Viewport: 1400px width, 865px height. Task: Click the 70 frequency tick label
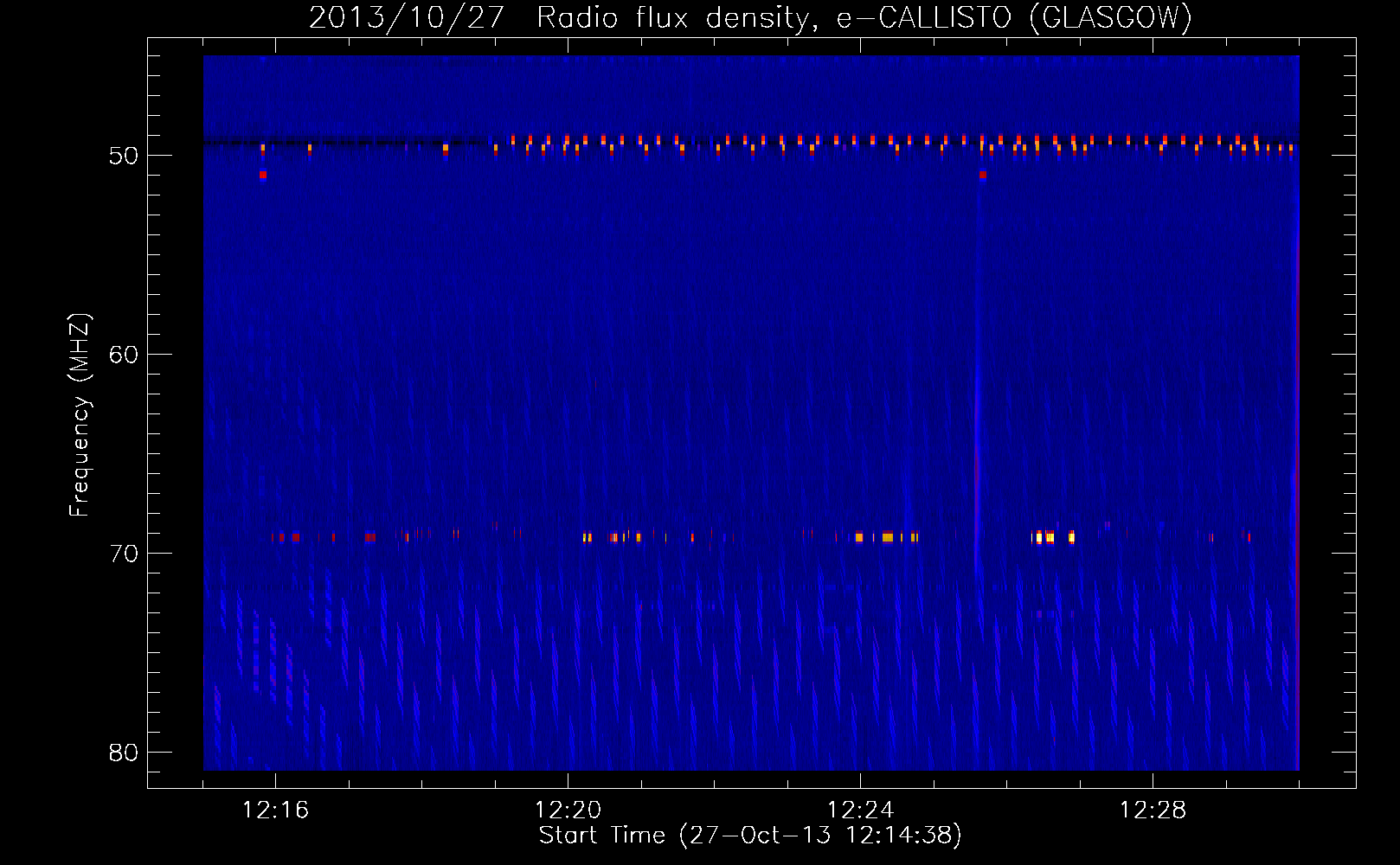[x=124, y=554]
